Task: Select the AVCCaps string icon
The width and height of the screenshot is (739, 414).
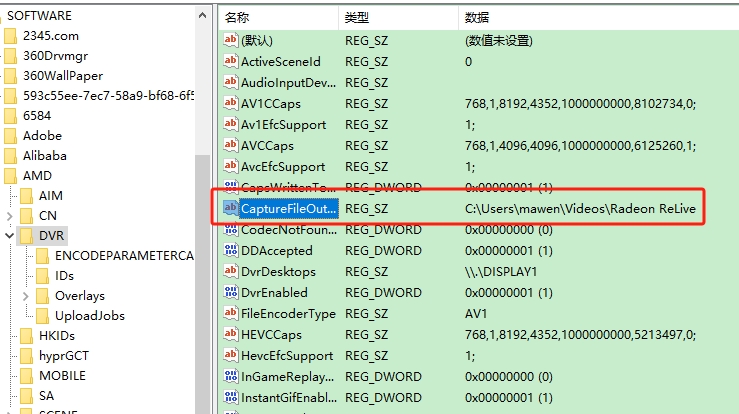Action: point(230,145)
